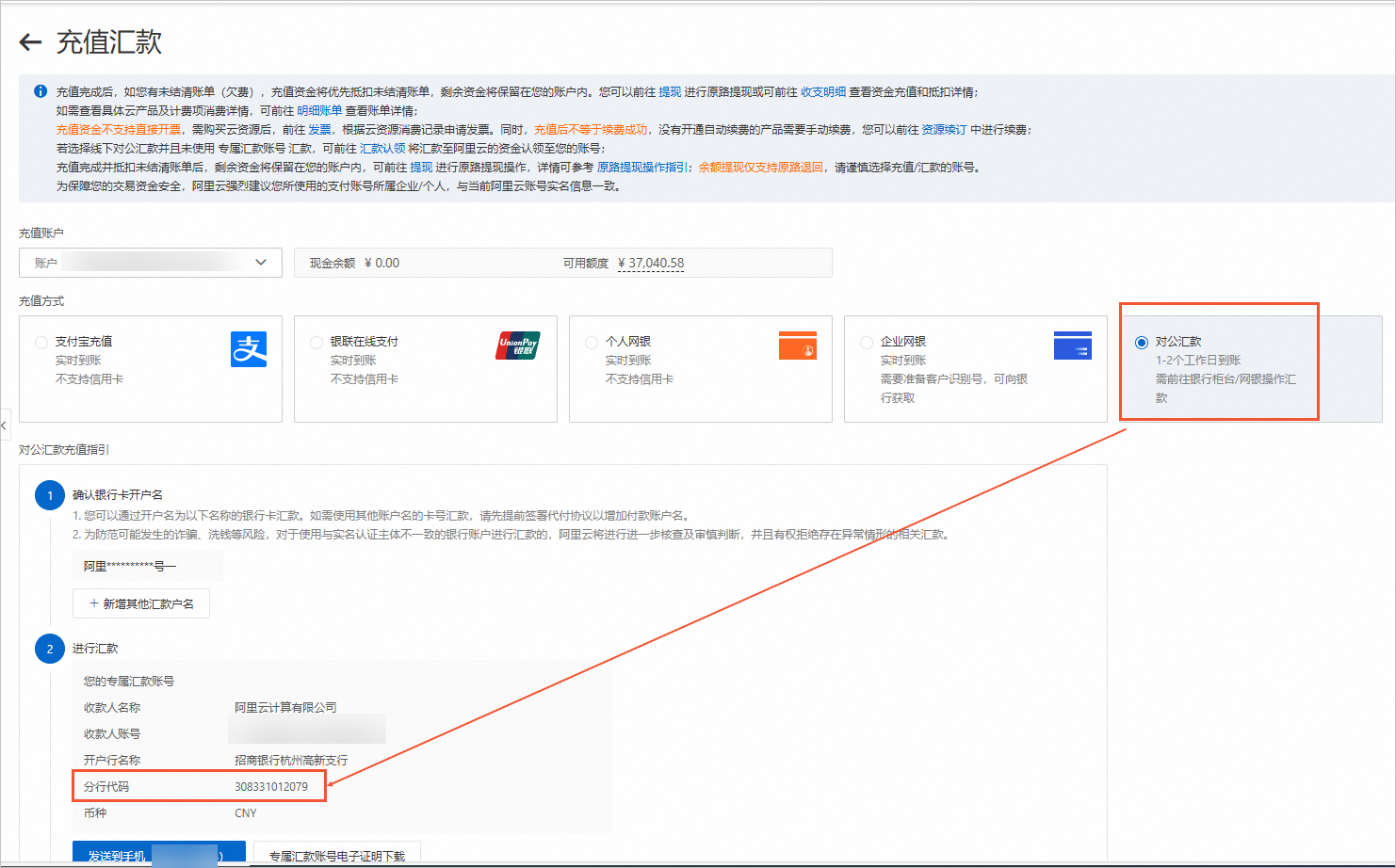Click the 充值方式 section label
The height and width of the screenshot is (868, 1396).
(41, 300)
